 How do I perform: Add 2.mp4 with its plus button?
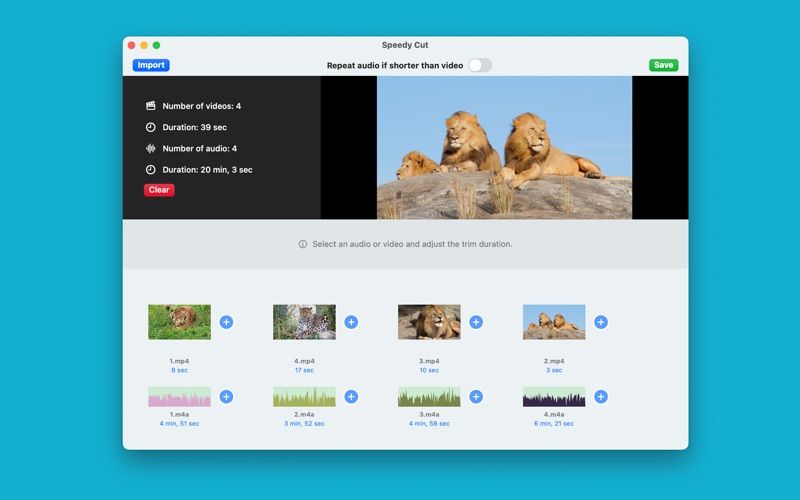point(601,322)
